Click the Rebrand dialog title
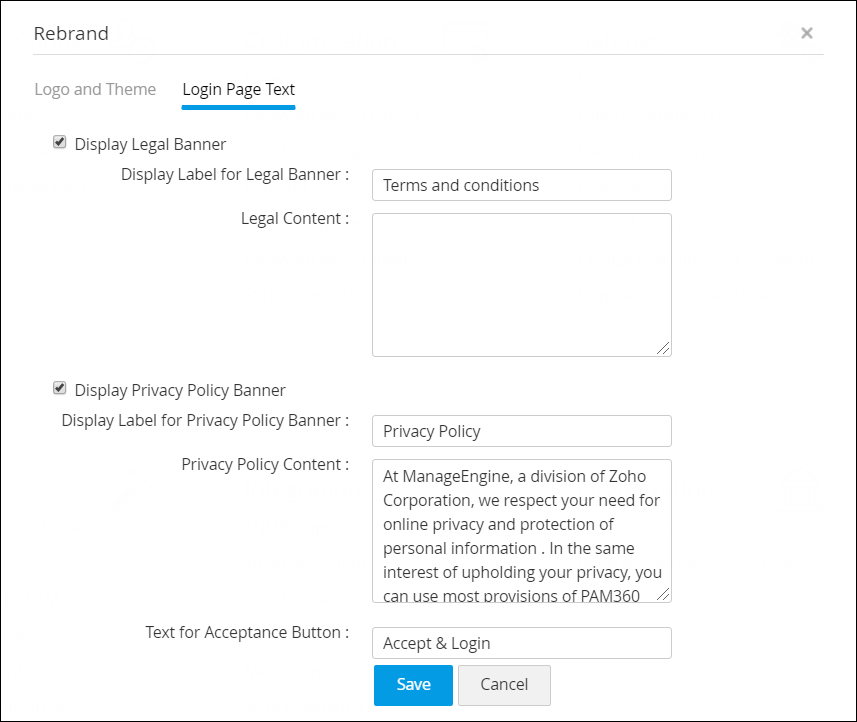The width and height of the screenshot is (857, 722). [x=71, y=33]
